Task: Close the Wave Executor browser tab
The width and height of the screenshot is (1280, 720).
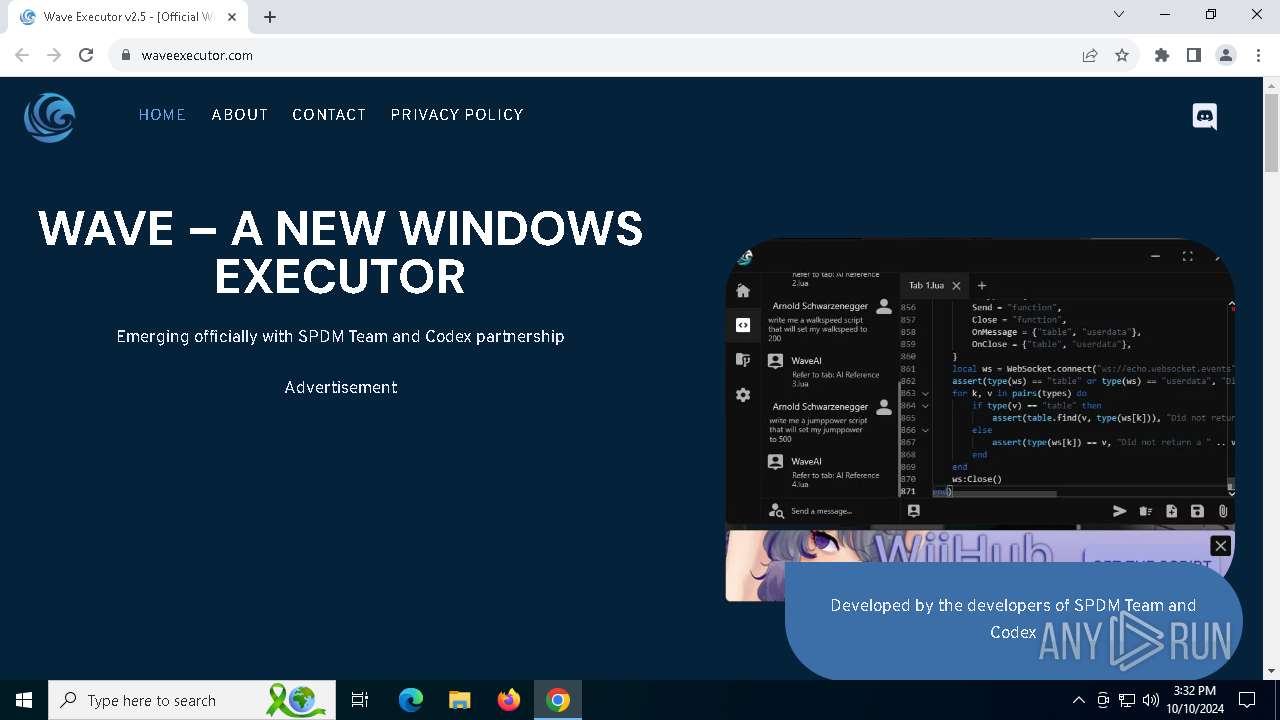Action: (232, 17)
